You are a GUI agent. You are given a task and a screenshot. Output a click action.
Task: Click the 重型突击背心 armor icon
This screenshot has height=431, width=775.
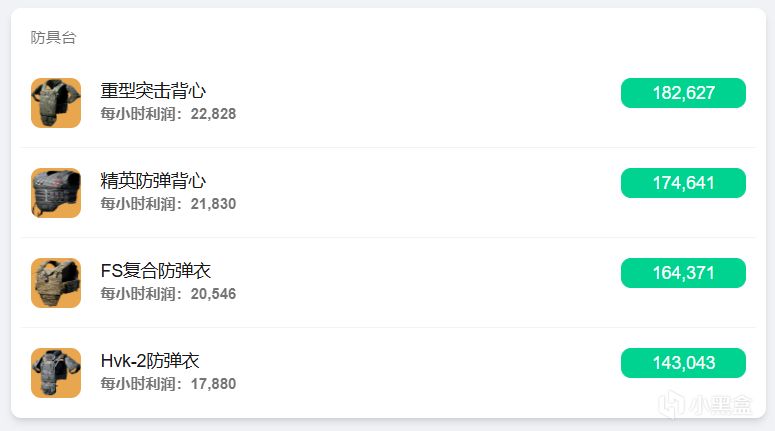pyautogui.click(x=56, y=103)
